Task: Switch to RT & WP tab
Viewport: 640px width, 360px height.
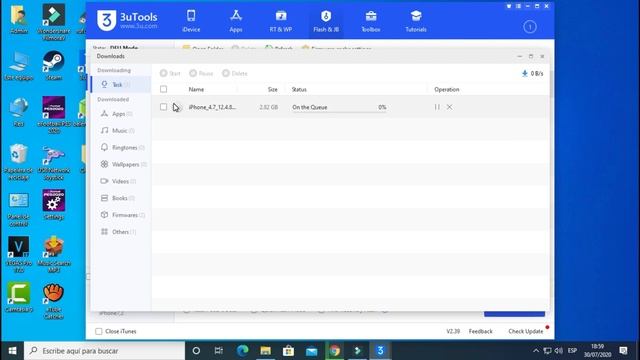Action: (281, 21)
